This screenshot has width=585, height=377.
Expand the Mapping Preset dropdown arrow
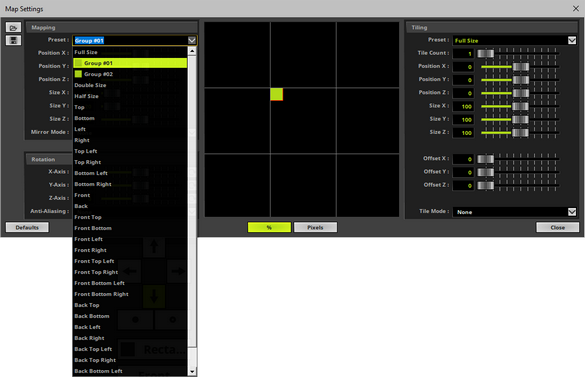point(192,40)
